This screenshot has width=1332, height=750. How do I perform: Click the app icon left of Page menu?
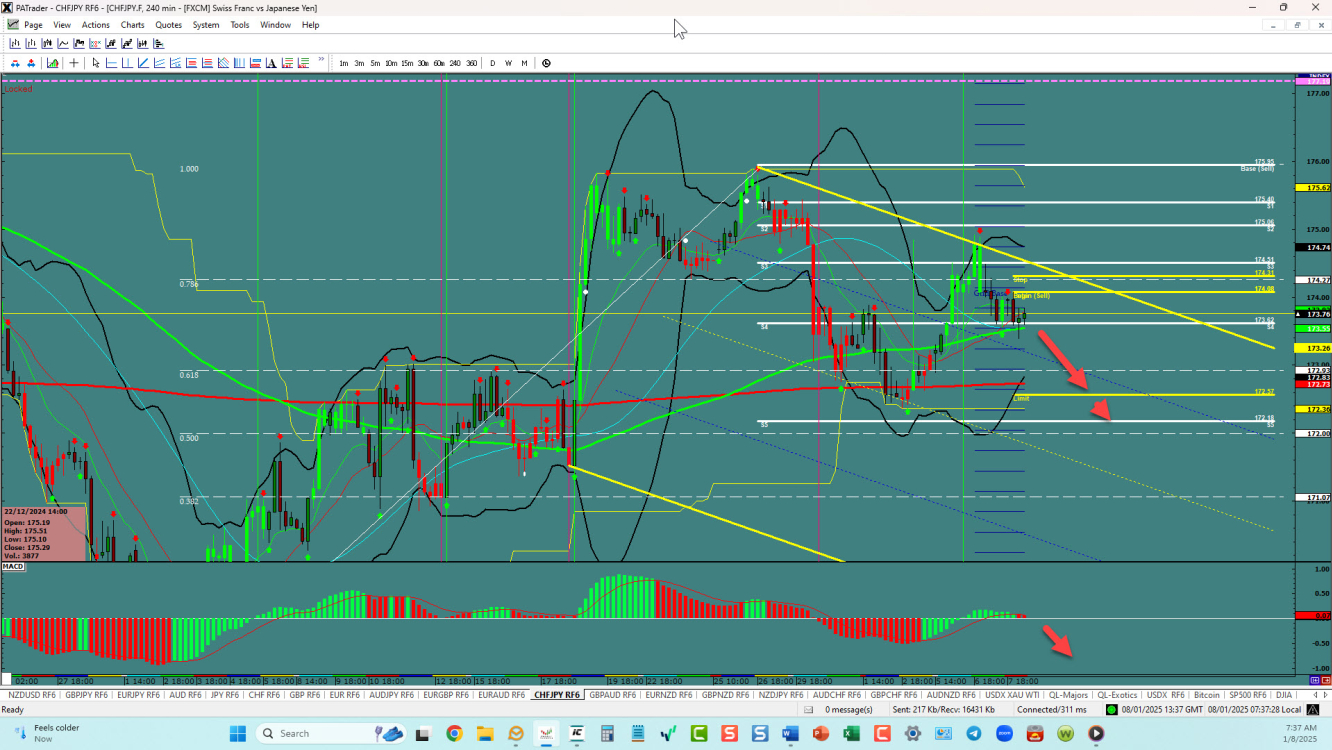(x=12, y=24)
